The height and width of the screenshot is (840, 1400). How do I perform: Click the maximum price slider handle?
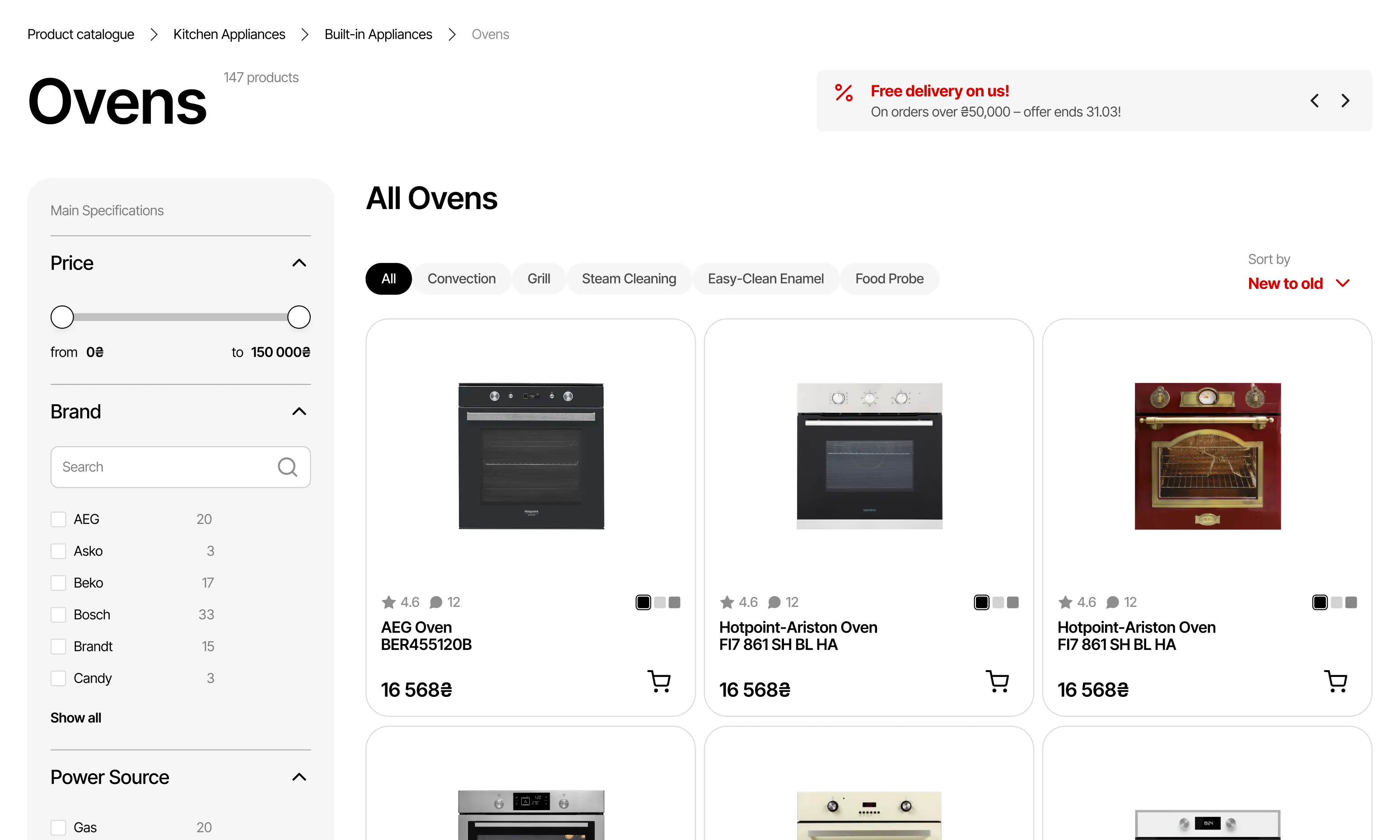click(299, 317)
